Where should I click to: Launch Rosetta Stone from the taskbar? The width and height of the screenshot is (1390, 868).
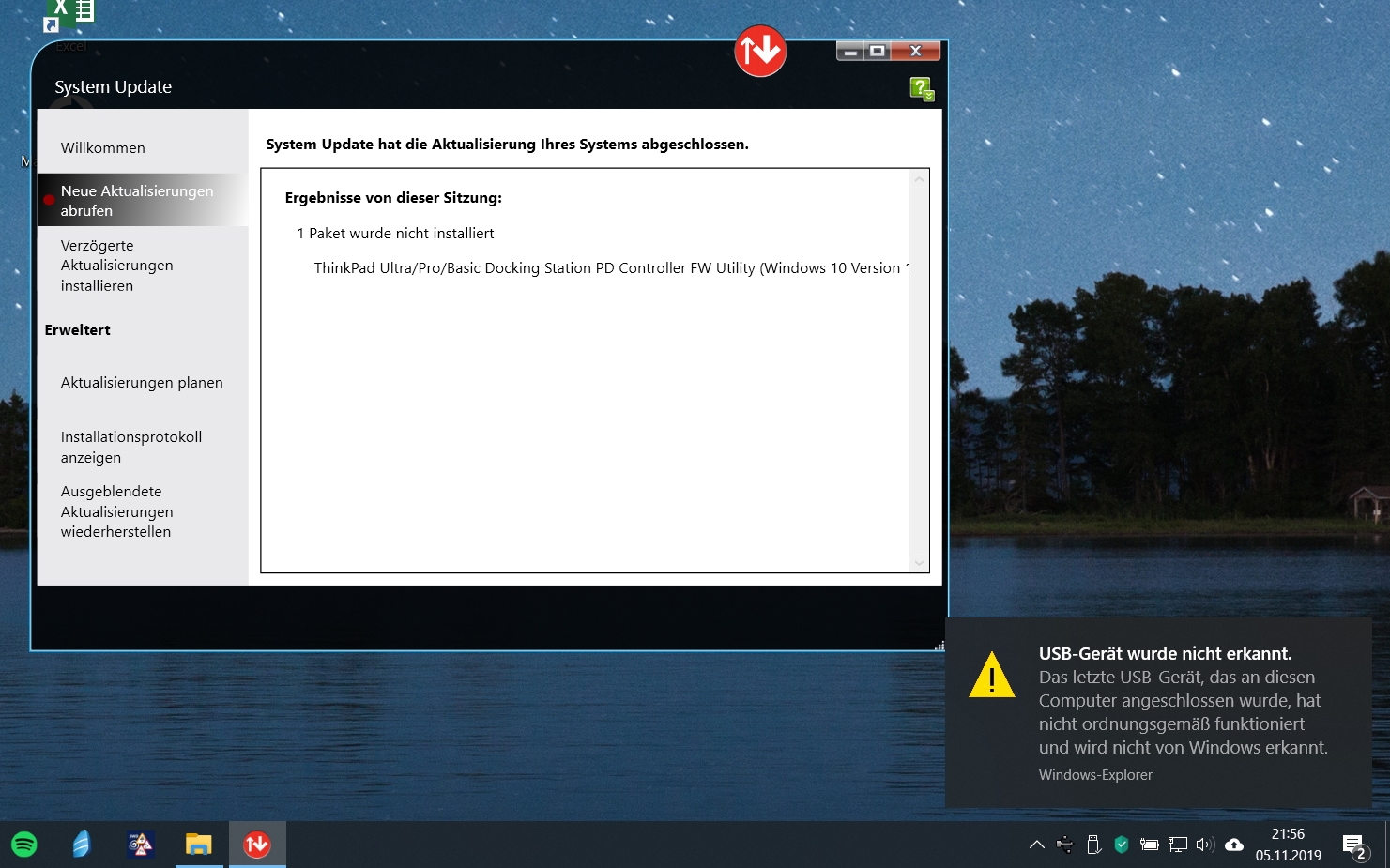point(82,845)
